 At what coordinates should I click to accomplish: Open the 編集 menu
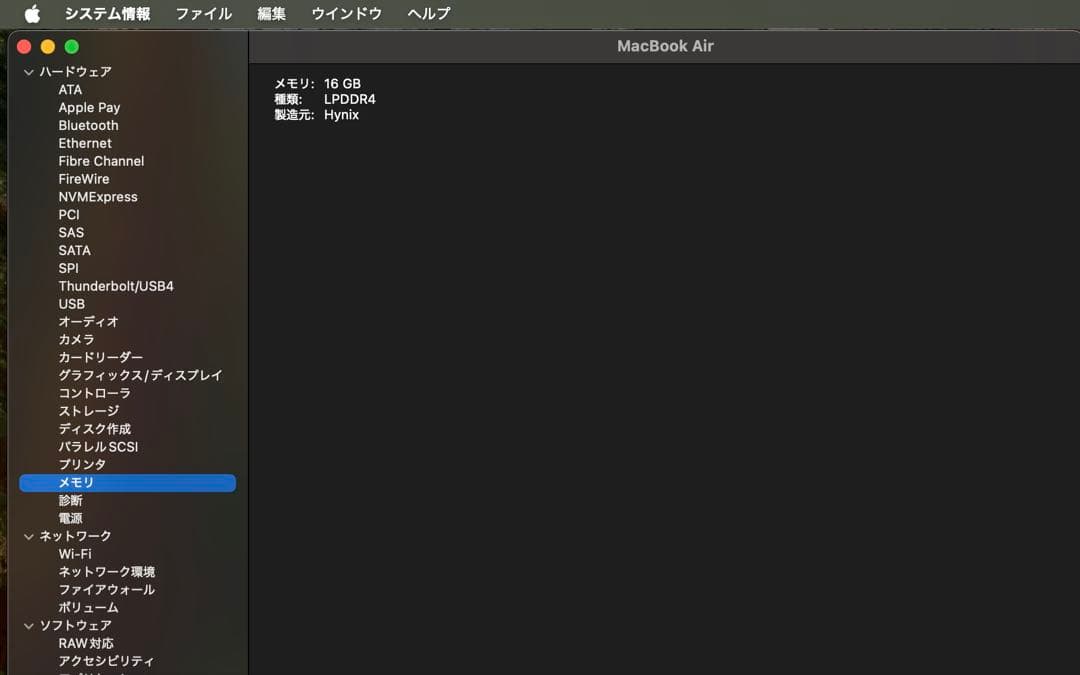coord(271,14)
